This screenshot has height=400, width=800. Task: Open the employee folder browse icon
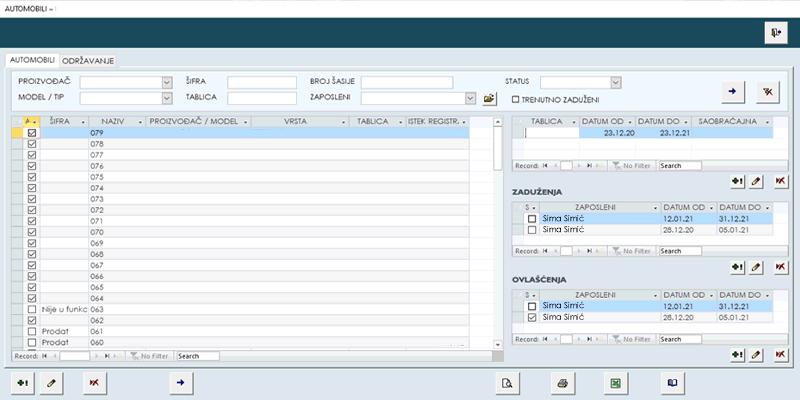(489, 99)
